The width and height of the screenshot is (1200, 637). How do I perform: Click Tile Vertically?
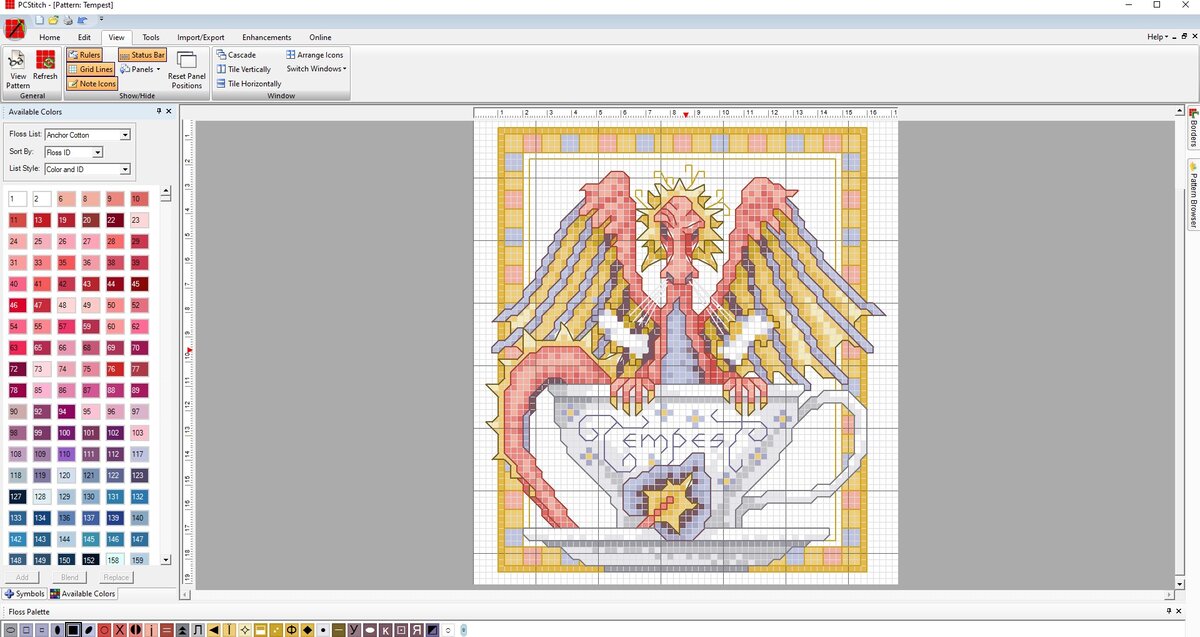(x=243, y=69)
